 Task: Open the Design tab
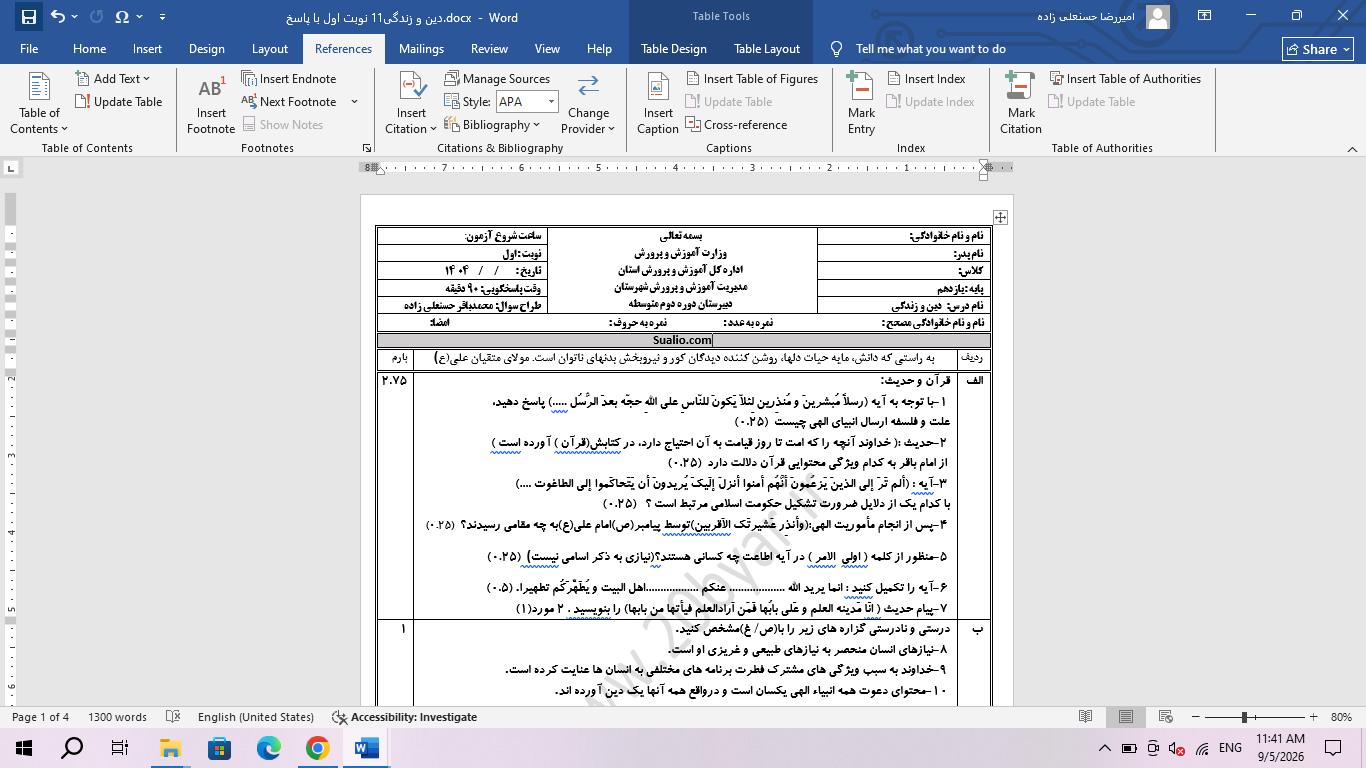(x=207, y=49)
